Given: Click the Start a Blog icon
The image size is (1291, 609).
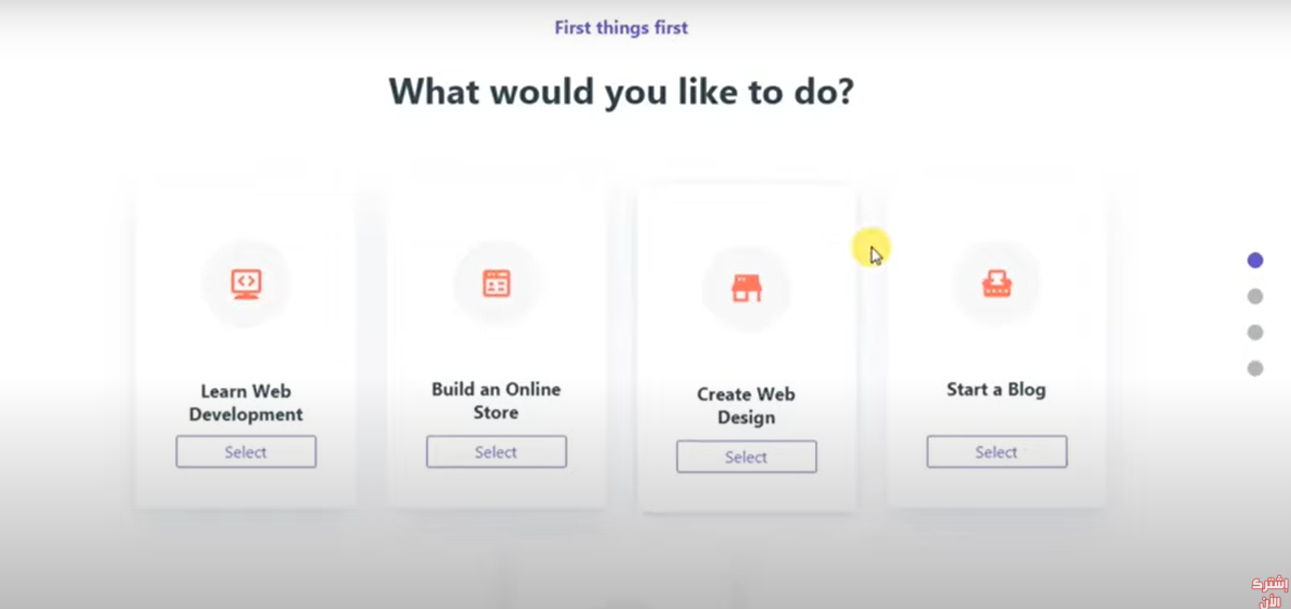Looking at the screenshot, I should 996,284.
